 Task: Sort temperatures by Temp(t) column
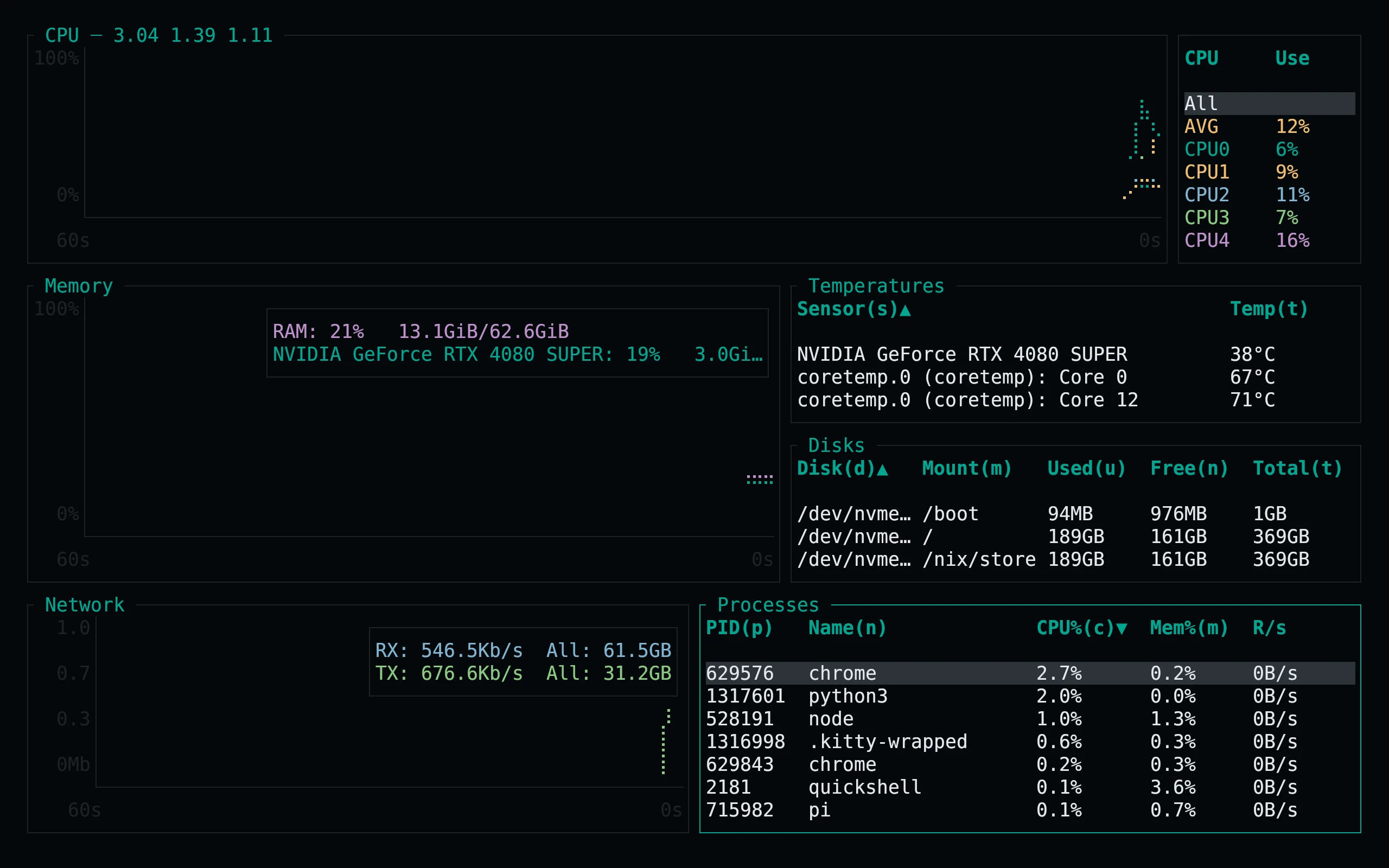[1269, 309]
